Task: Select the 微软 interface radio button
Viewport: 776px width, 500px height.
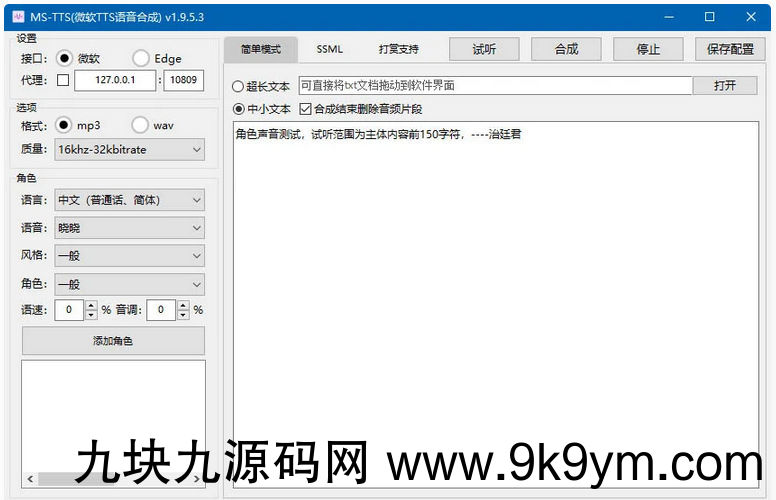Action: 64,59
